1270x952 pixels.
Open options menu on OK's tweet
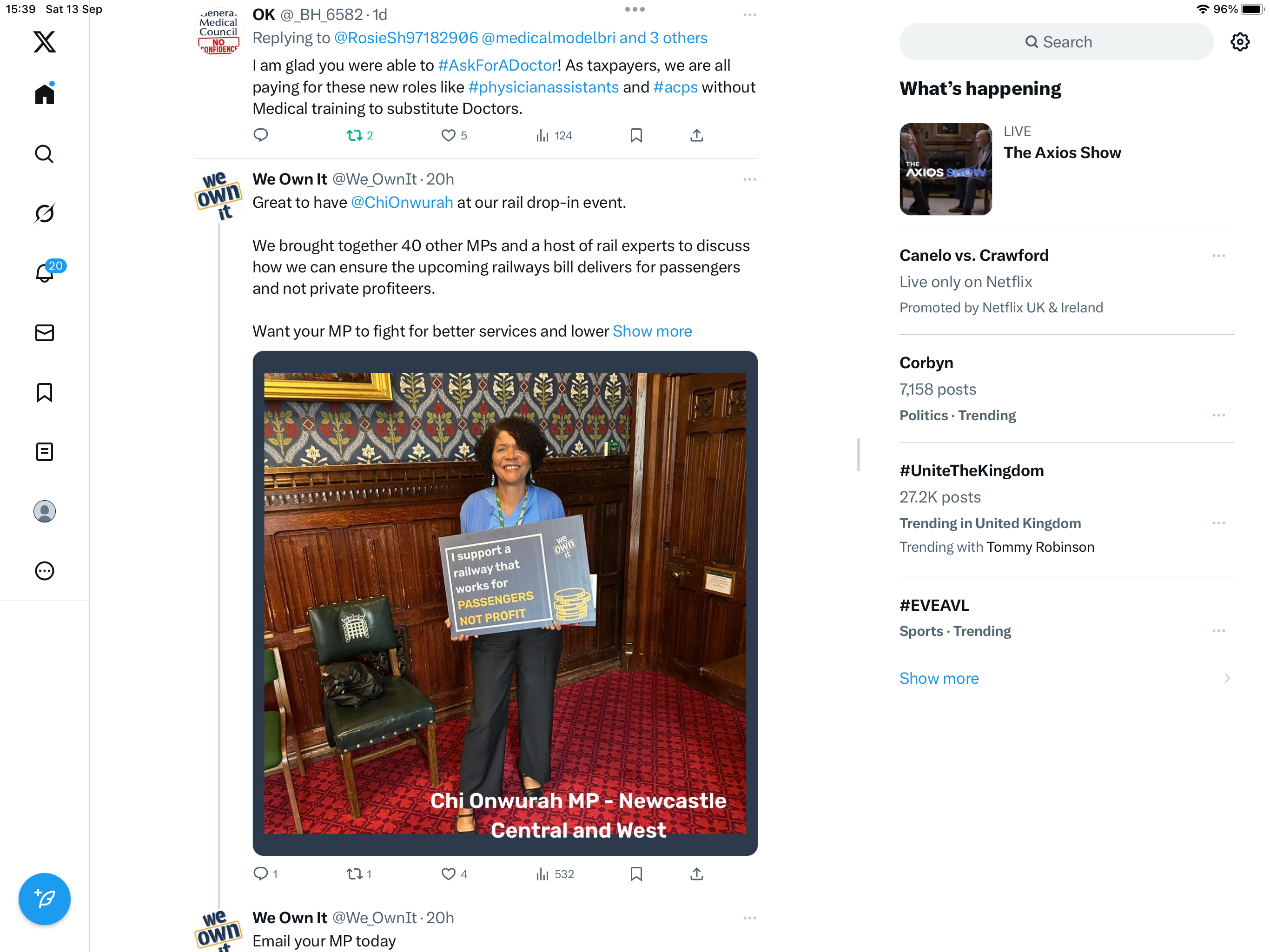point(749,15)
